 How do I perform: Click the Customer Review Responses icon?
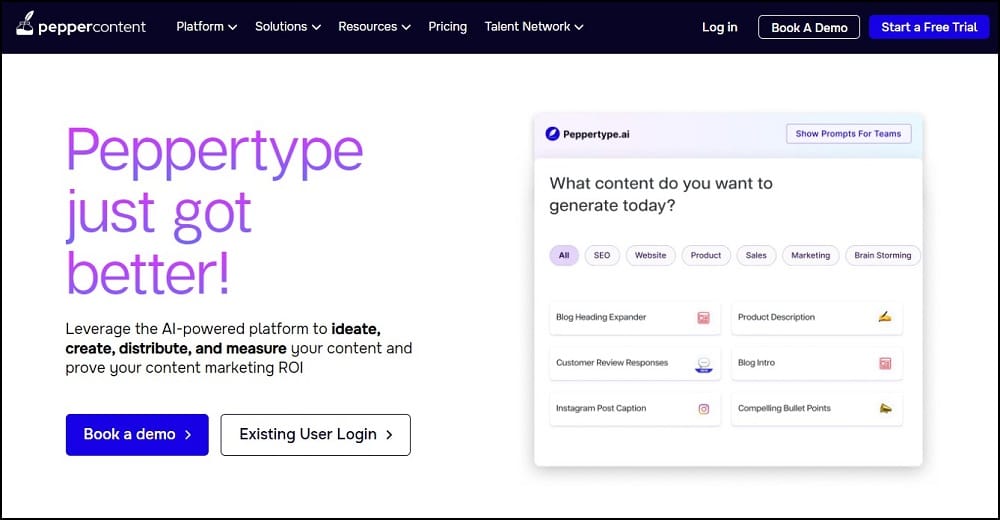click(703, 364)
